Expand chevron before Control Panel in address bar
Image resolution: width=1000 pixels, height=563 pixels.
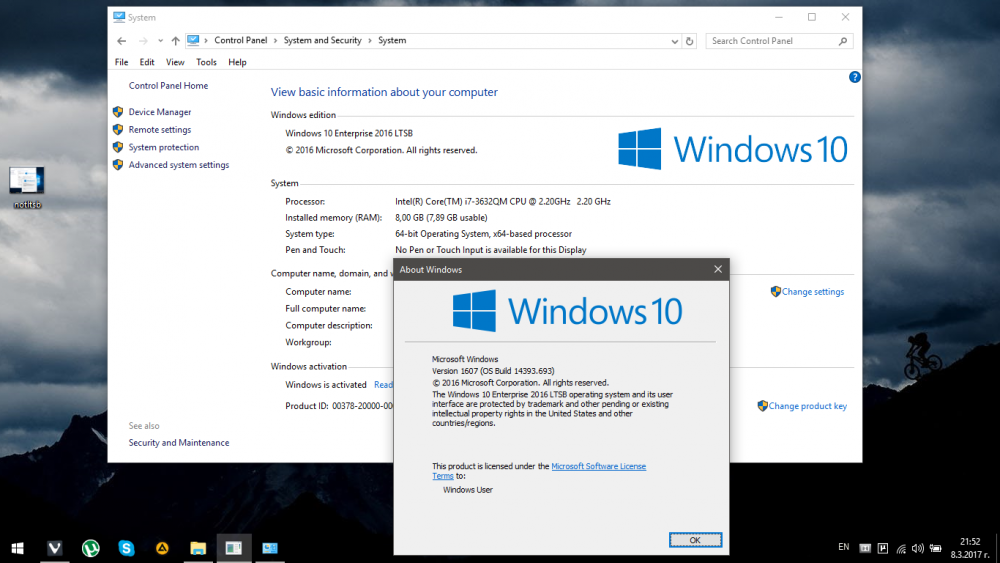click(206, 40)
